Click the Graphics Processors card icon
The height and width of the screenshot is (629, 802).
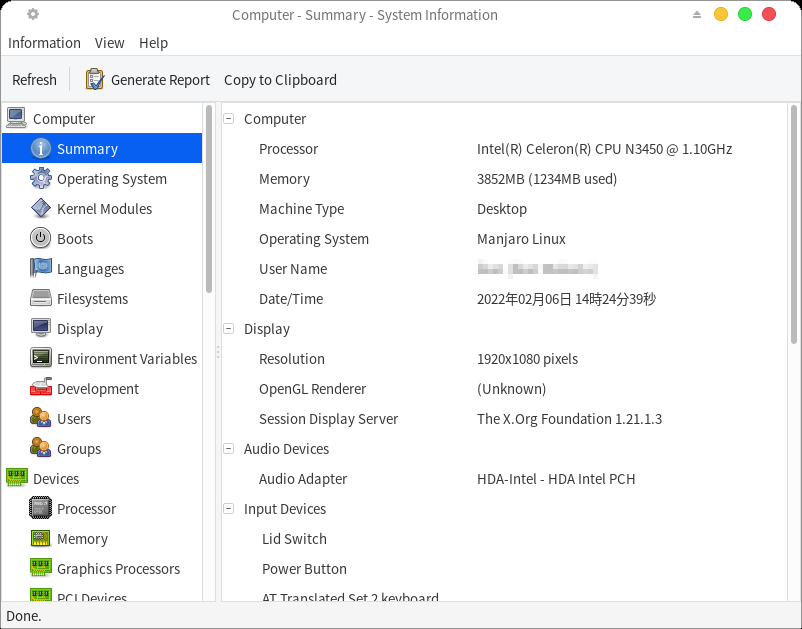[x=40, y=569]
